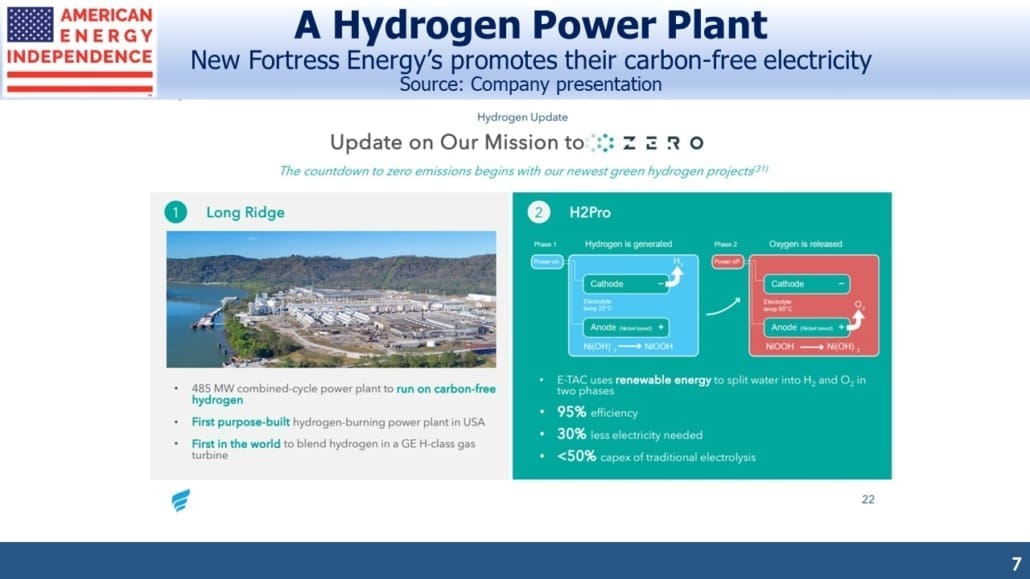The height and width of the screenshot is (579, 1030).
Task: Click the 'Long Ridge' section heading
Action: [x=245, y=212]
